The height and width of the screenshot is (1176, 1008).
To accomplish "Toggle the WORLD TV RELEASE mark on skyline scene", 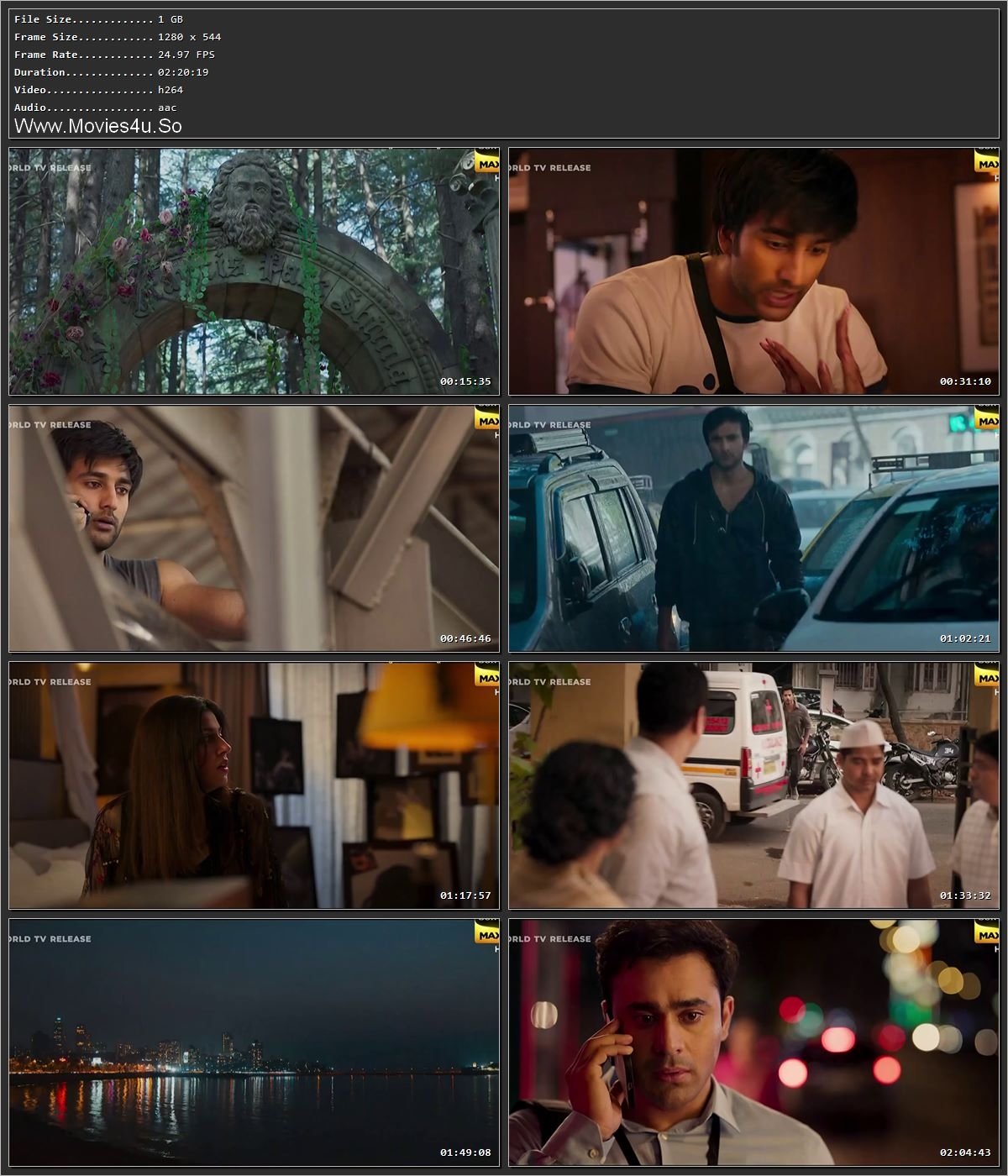I will click(x=49, y=939).
